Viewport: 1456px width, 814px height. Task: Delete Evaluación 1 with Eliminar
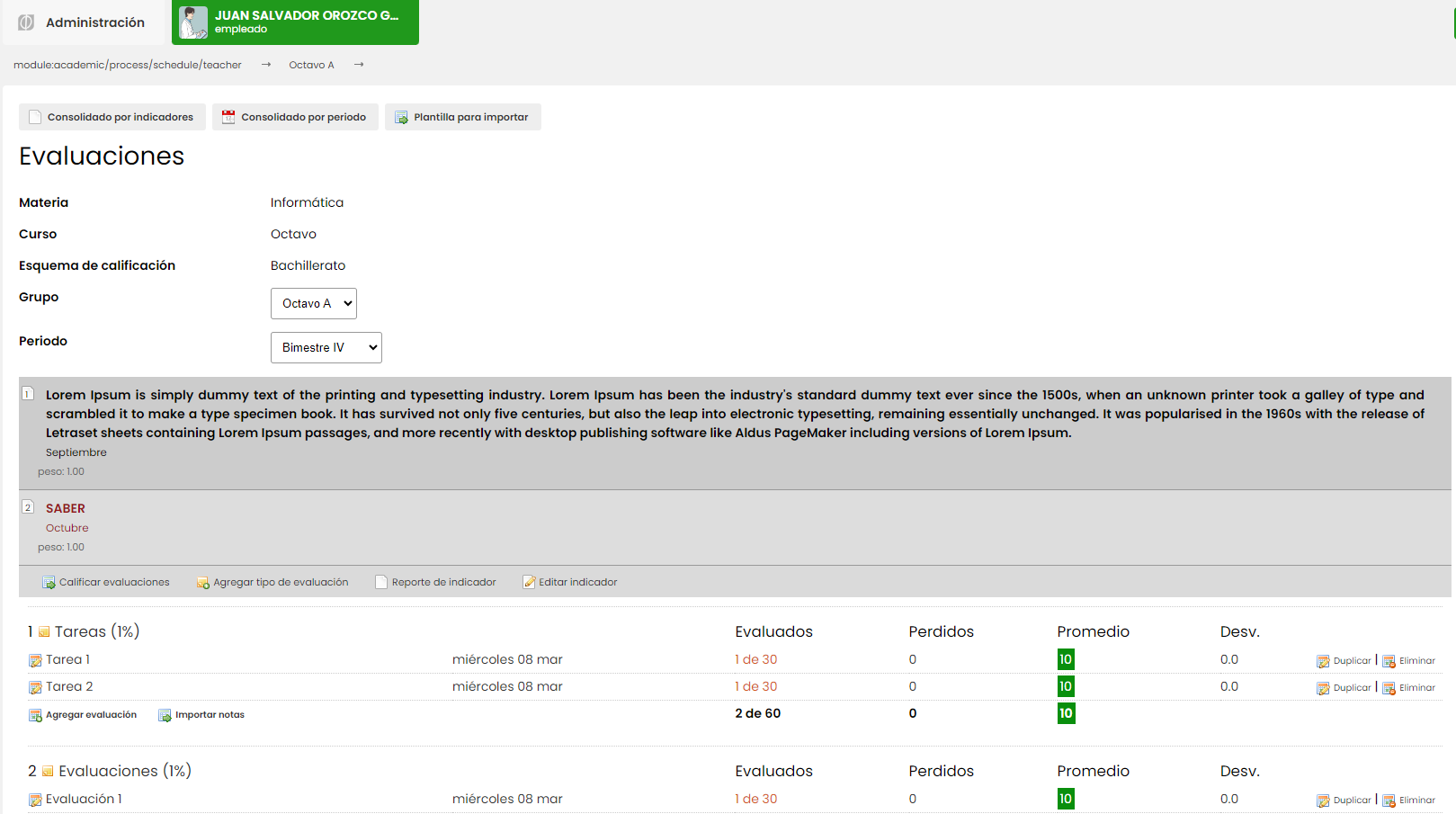click(1417, 800)
